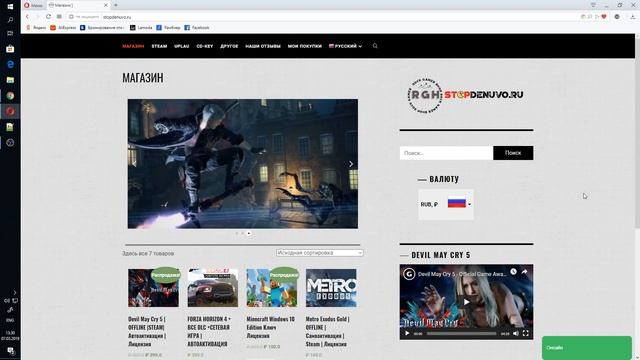The width and height of the screenshot is (640, 360).
Task: Open the Forza Horizon 4 product thumbnail
Action: (213, 288)
